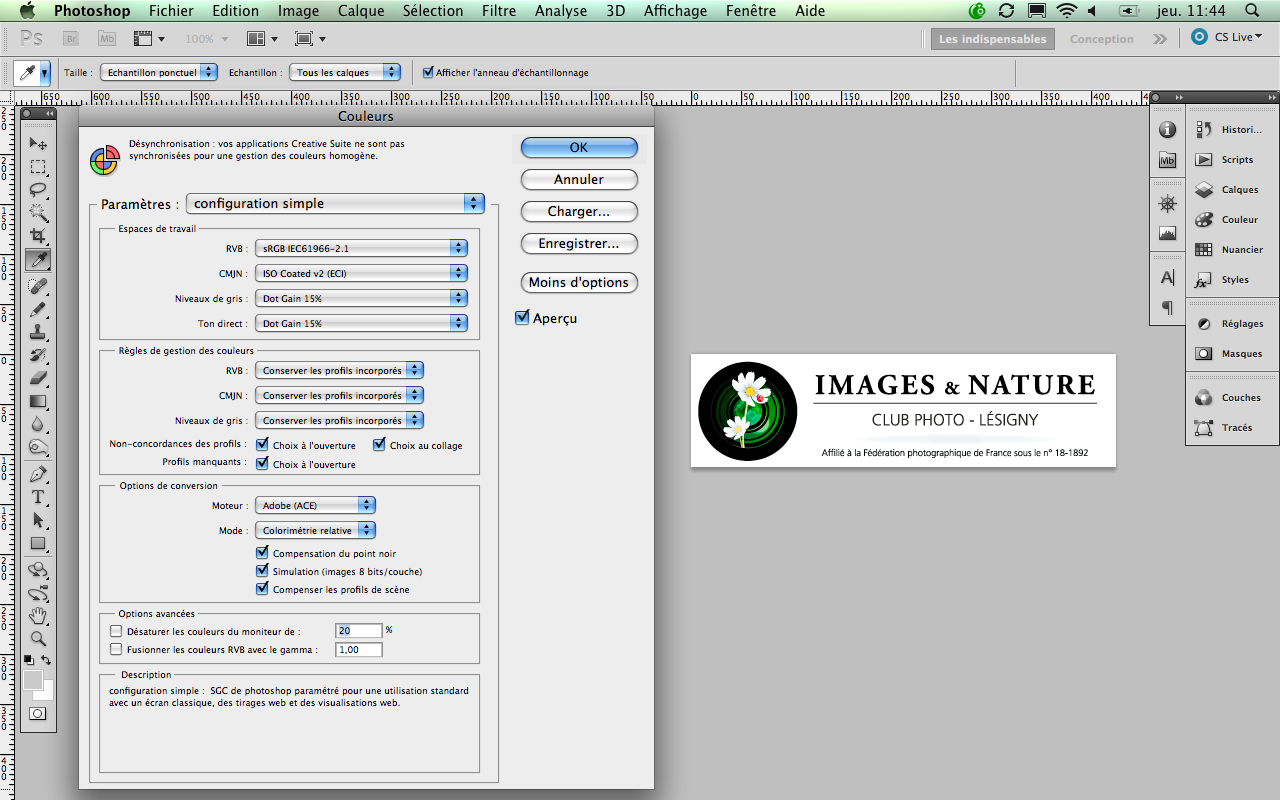Click the Annuler button

click(579, 179)
